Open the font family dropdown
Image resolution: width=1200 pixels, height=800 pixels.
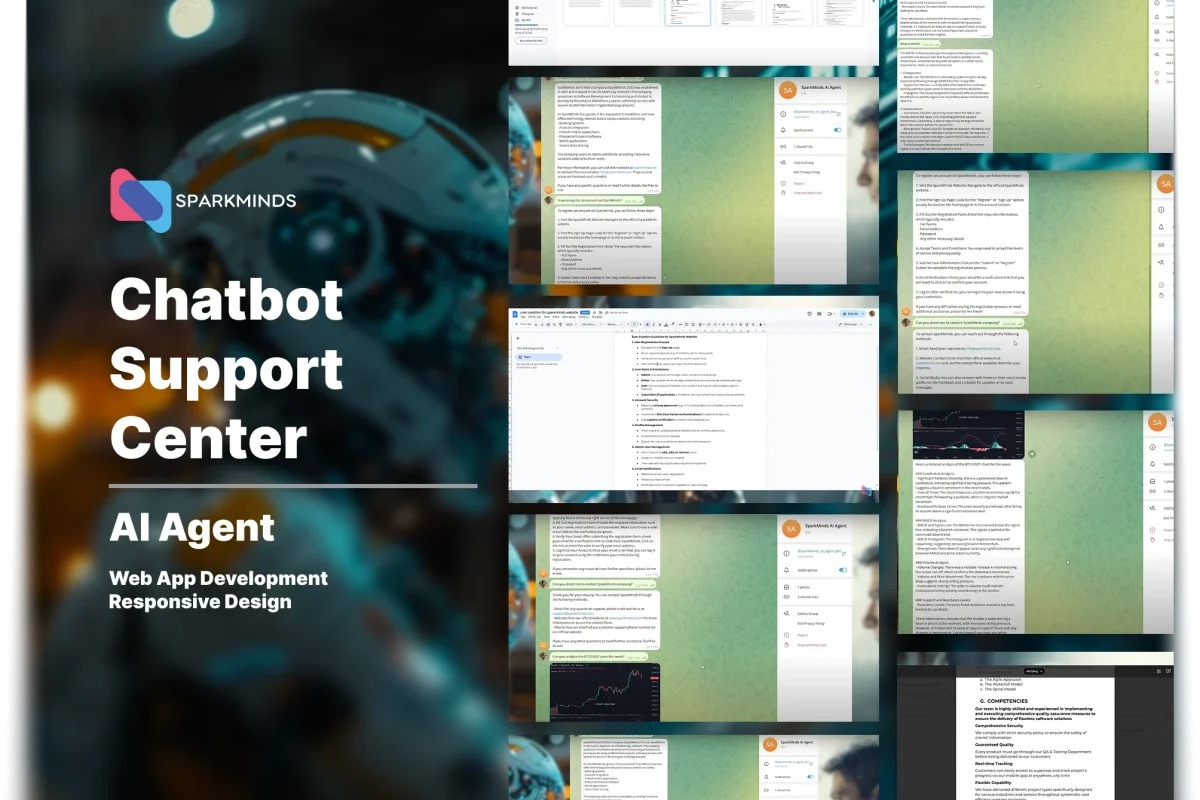pos(614,324)
